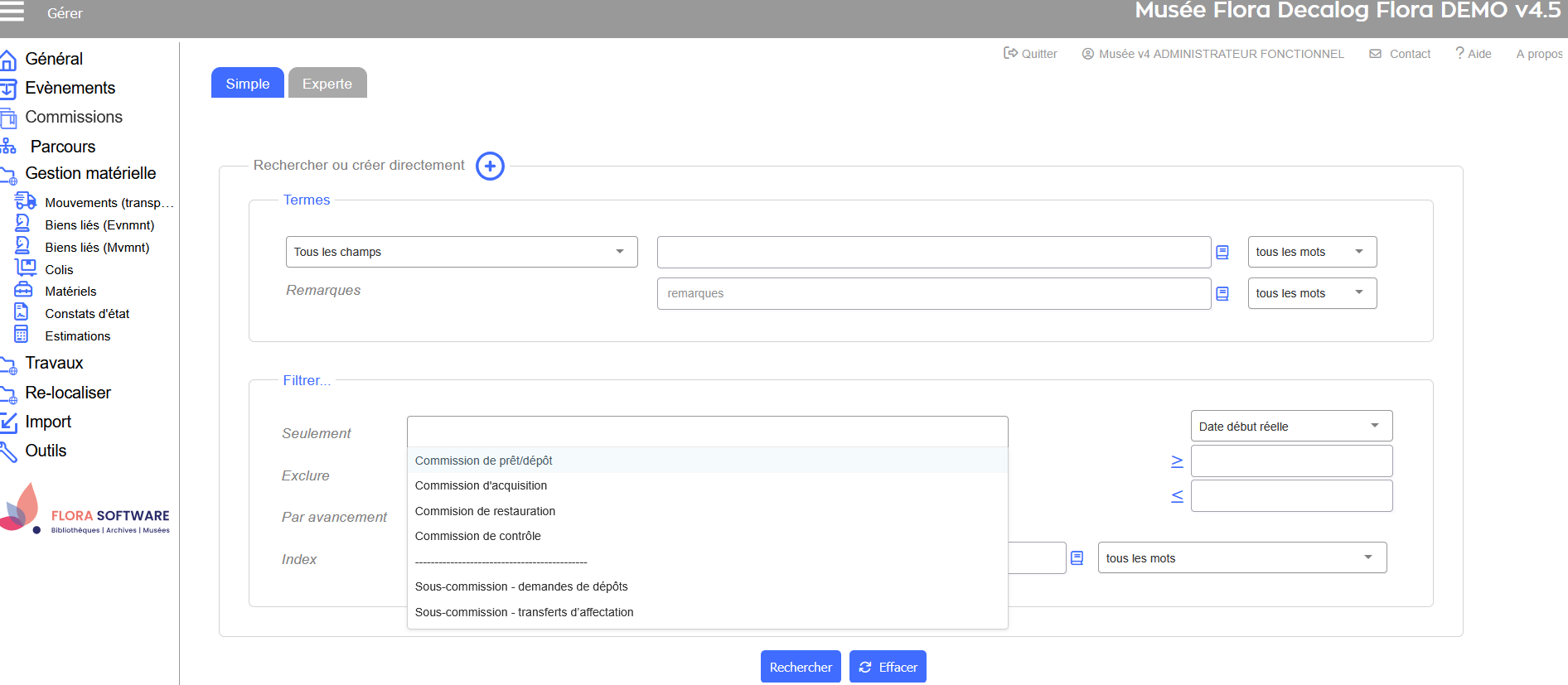
Task: Select 'Commission d'acquisition' from the list
Action: pos(481,485)
